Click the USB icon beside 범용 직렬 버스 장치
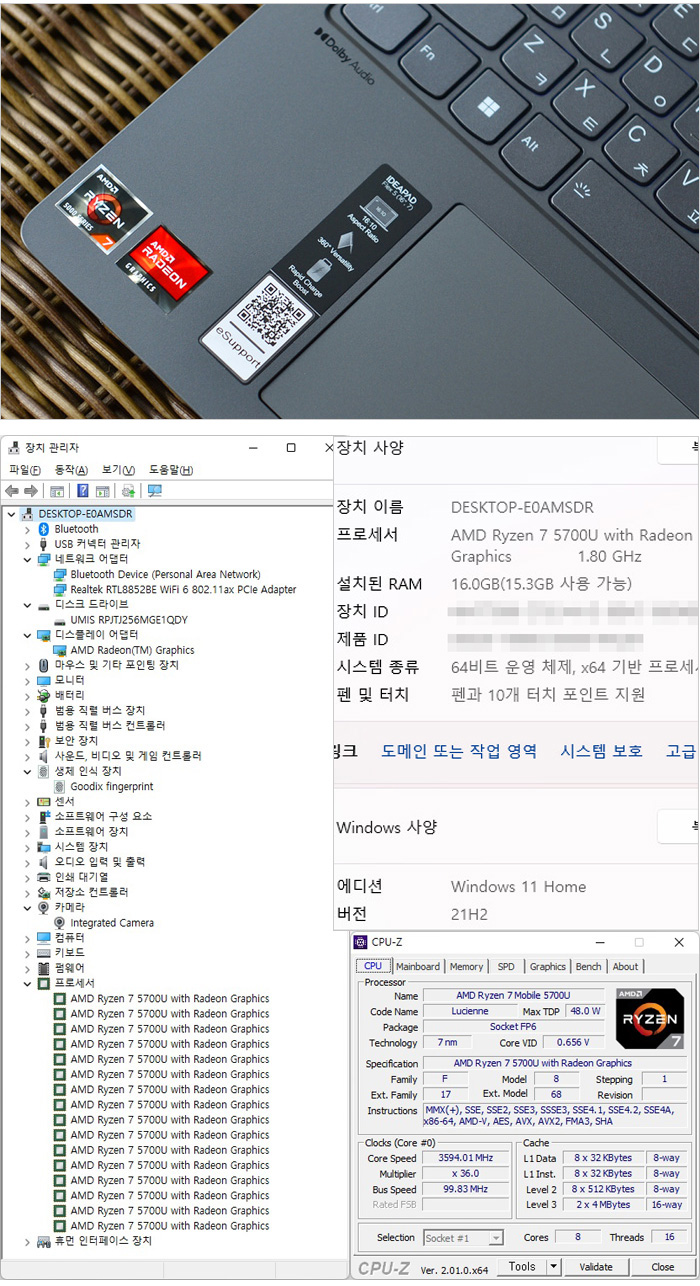The width and height of the screenshot is (700, 1286). coord(43,710)
